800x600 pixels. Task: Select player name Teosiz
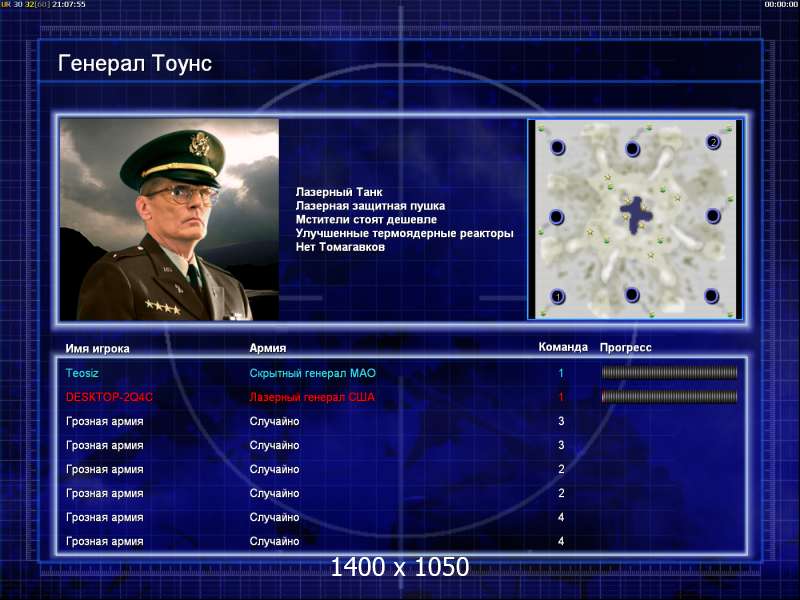pos(82,373)
